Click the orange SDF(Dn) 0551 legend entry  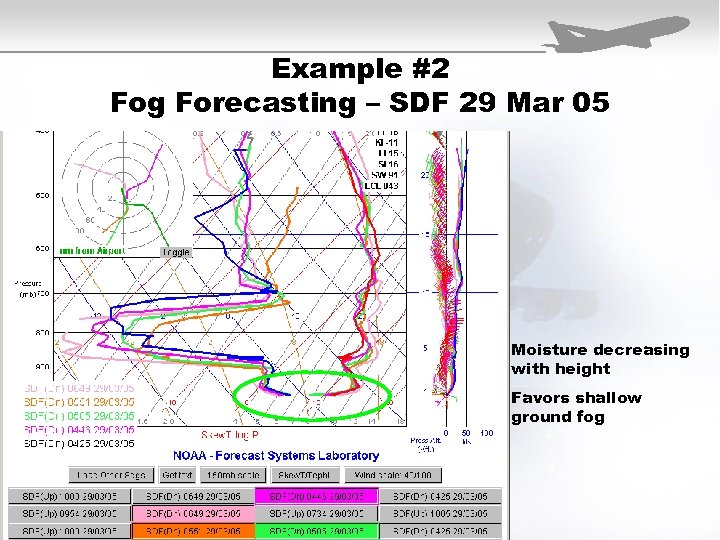pos(79,402)
